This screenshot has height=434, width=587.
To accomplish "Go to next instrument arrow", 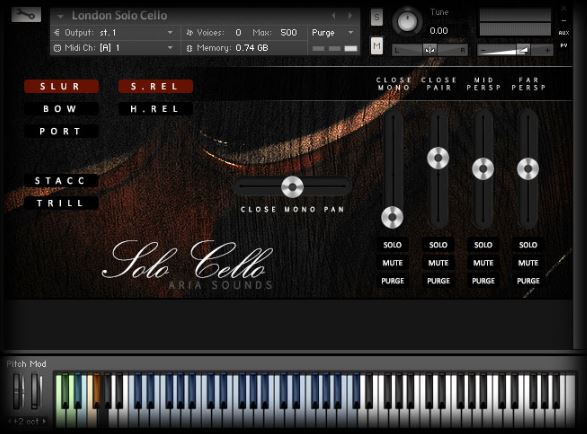I will coord(350,16).
